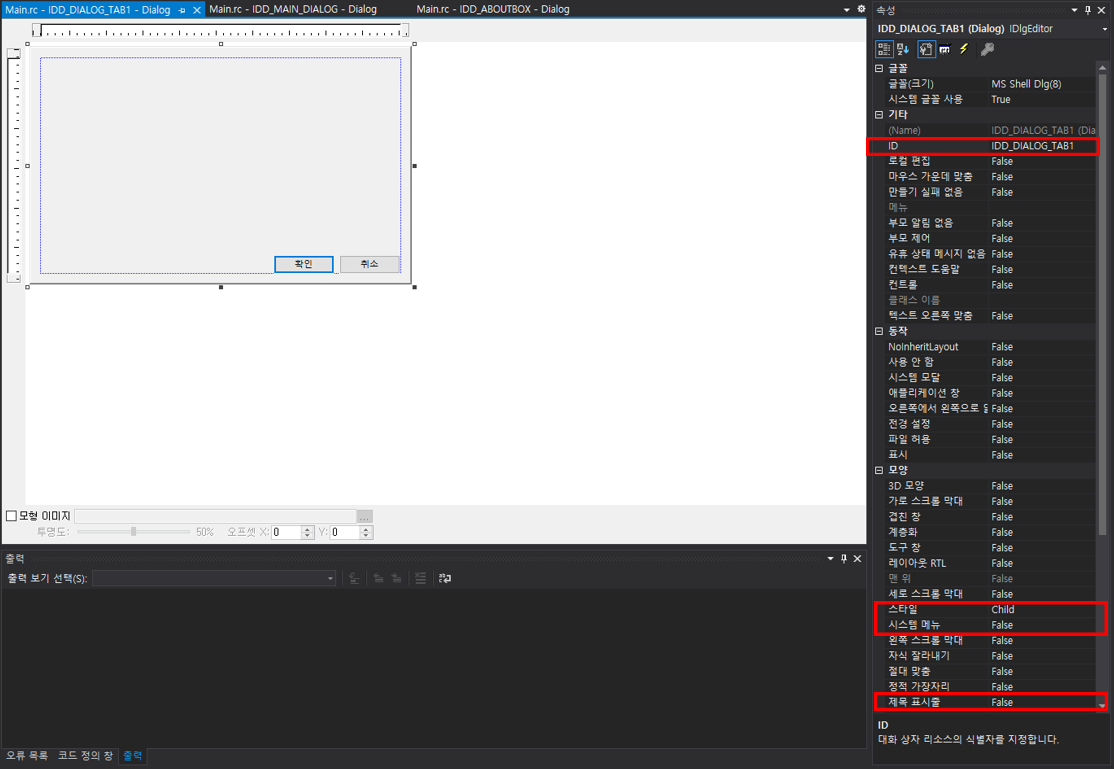Go to next message in output
Screen dimensions: 1114x769
tap(396, 579)
